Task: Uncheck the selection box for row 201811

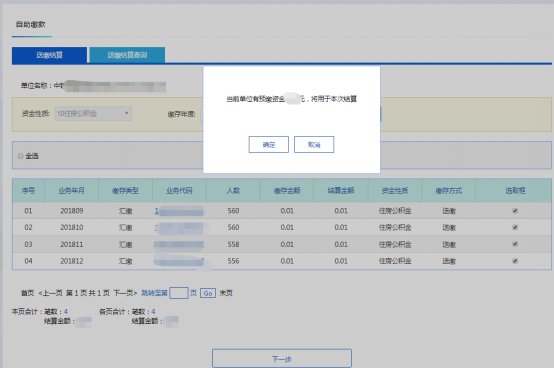Action: (515, 244)
